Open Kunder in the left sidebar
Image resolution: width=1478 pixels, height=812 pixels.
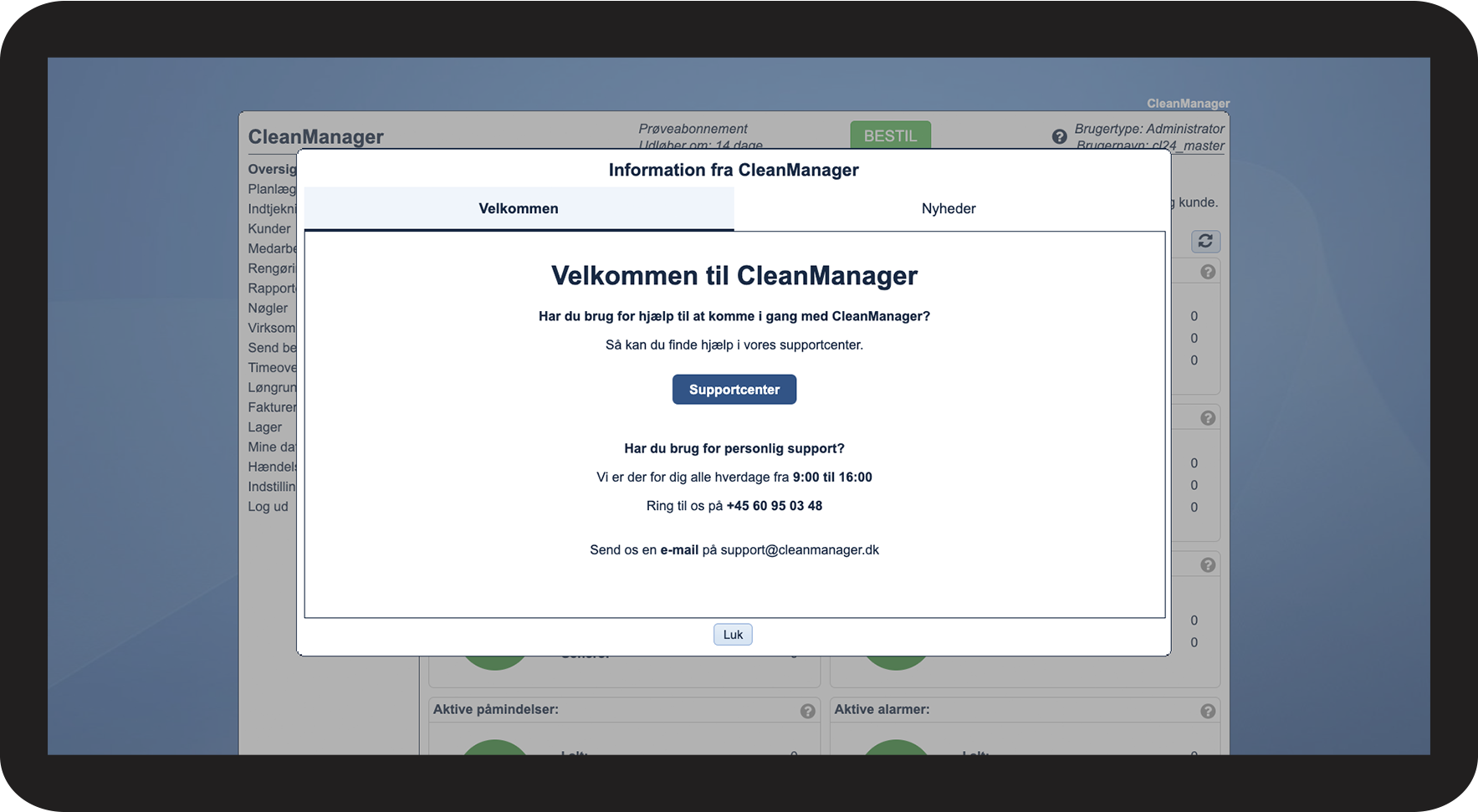[x=269, y=228]
